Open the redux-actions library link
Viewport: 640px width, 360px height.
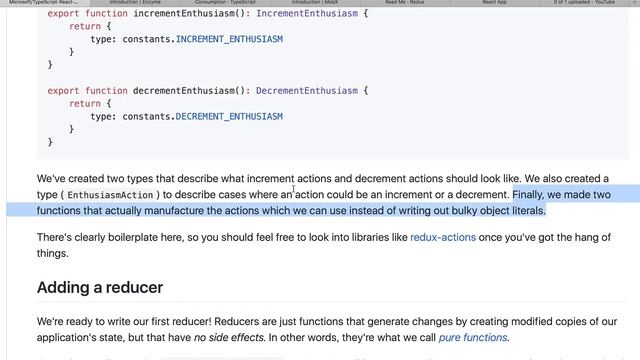point(443,237)
